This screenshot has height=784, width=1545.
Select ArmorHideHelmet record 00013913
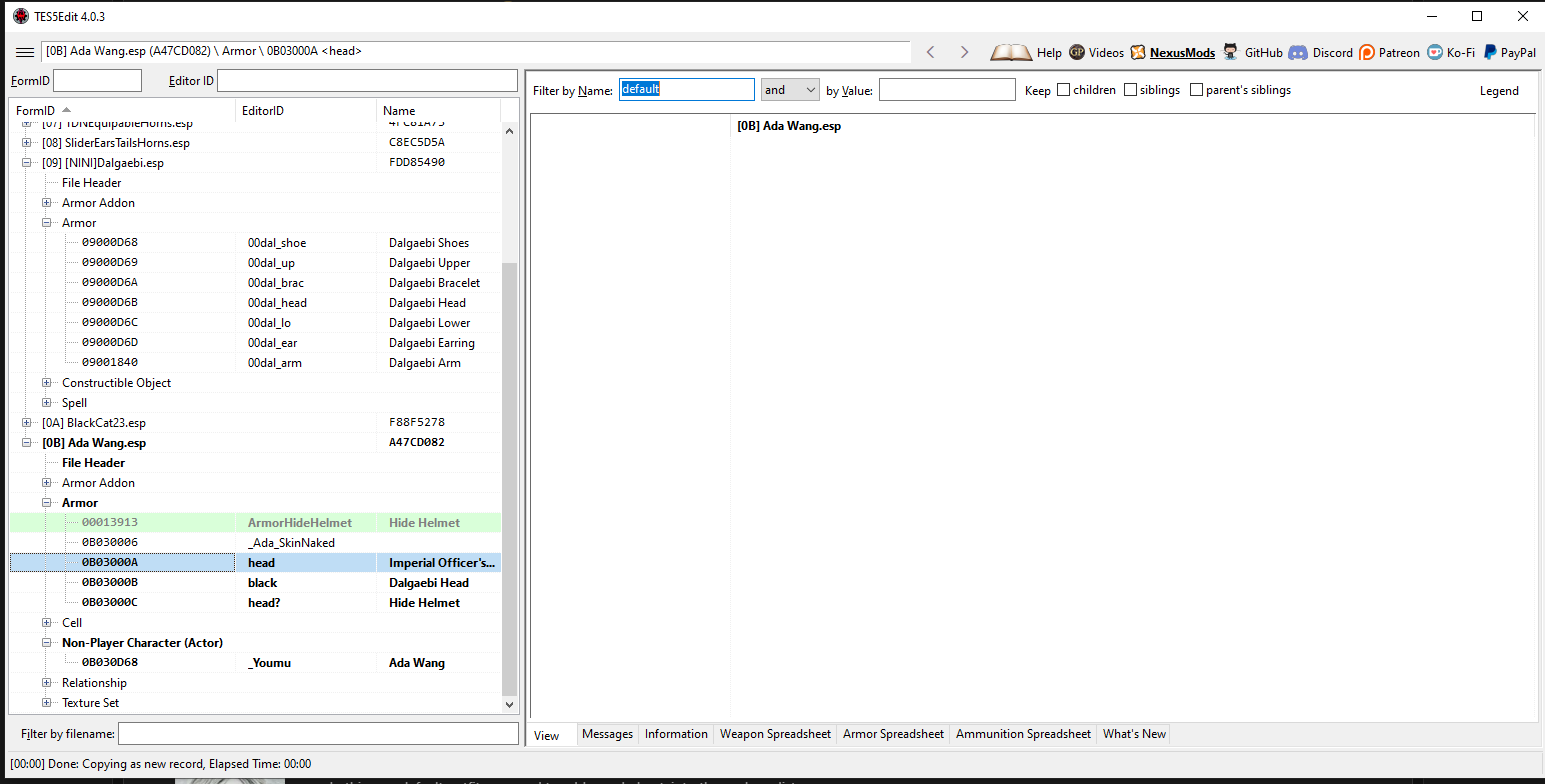point(255,523)
